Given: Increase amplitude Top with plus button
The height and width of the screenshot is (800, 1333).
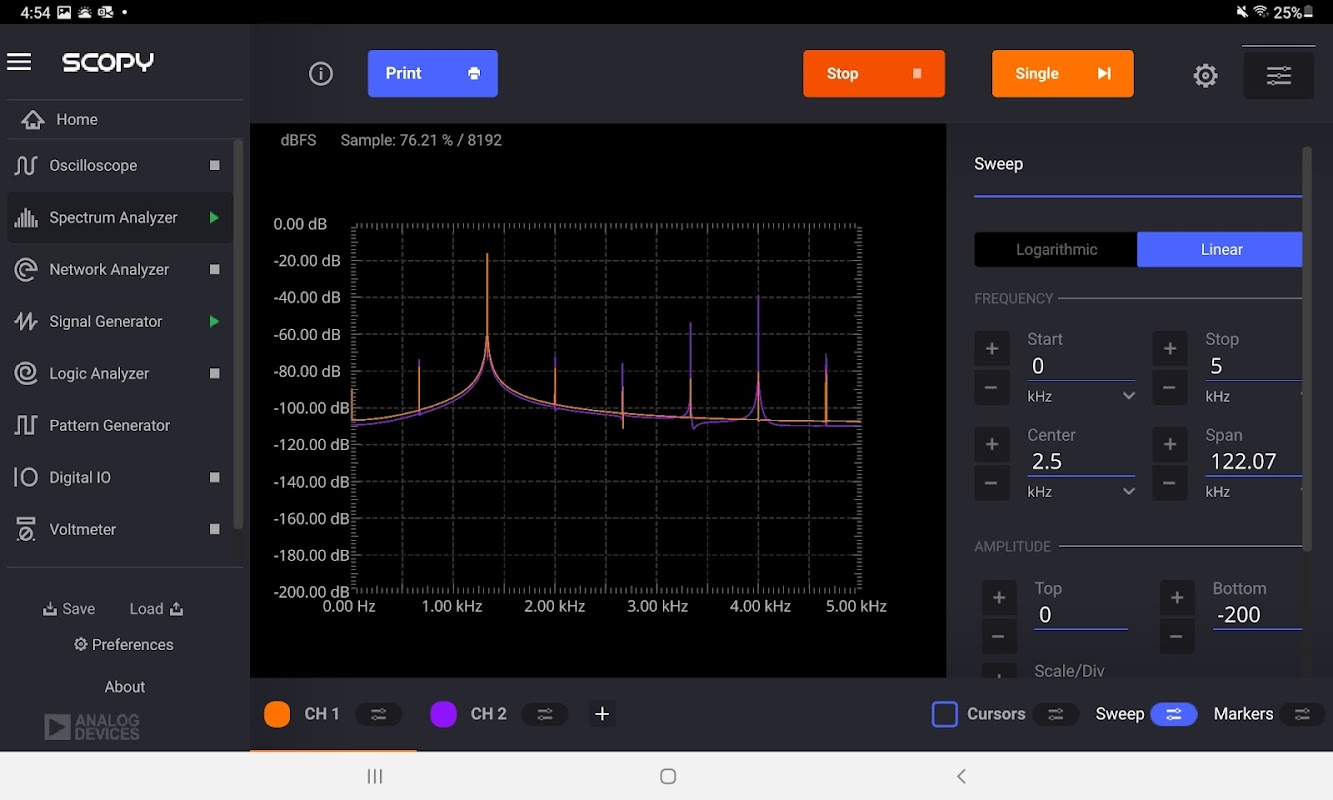Looking at the screenshot, I should click(x=999, y=598).
